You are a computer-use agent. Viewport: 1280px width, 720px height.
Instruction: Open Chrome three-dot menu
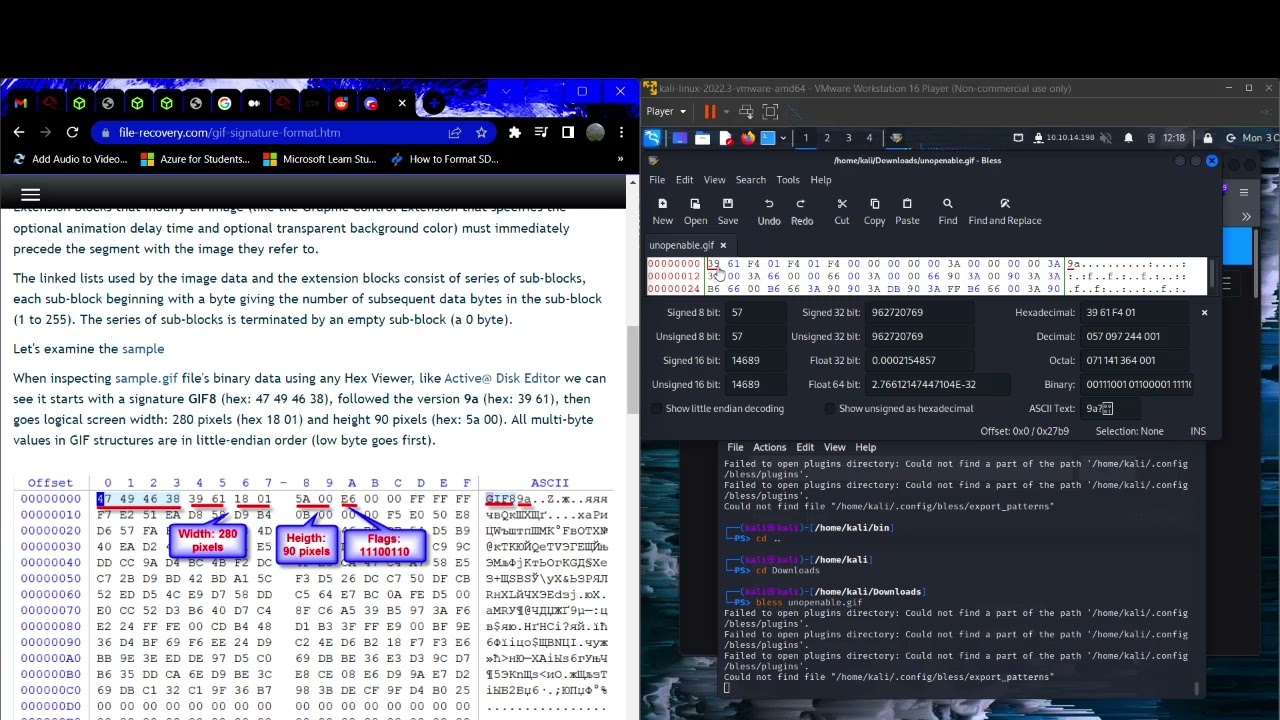pos(622,132)
